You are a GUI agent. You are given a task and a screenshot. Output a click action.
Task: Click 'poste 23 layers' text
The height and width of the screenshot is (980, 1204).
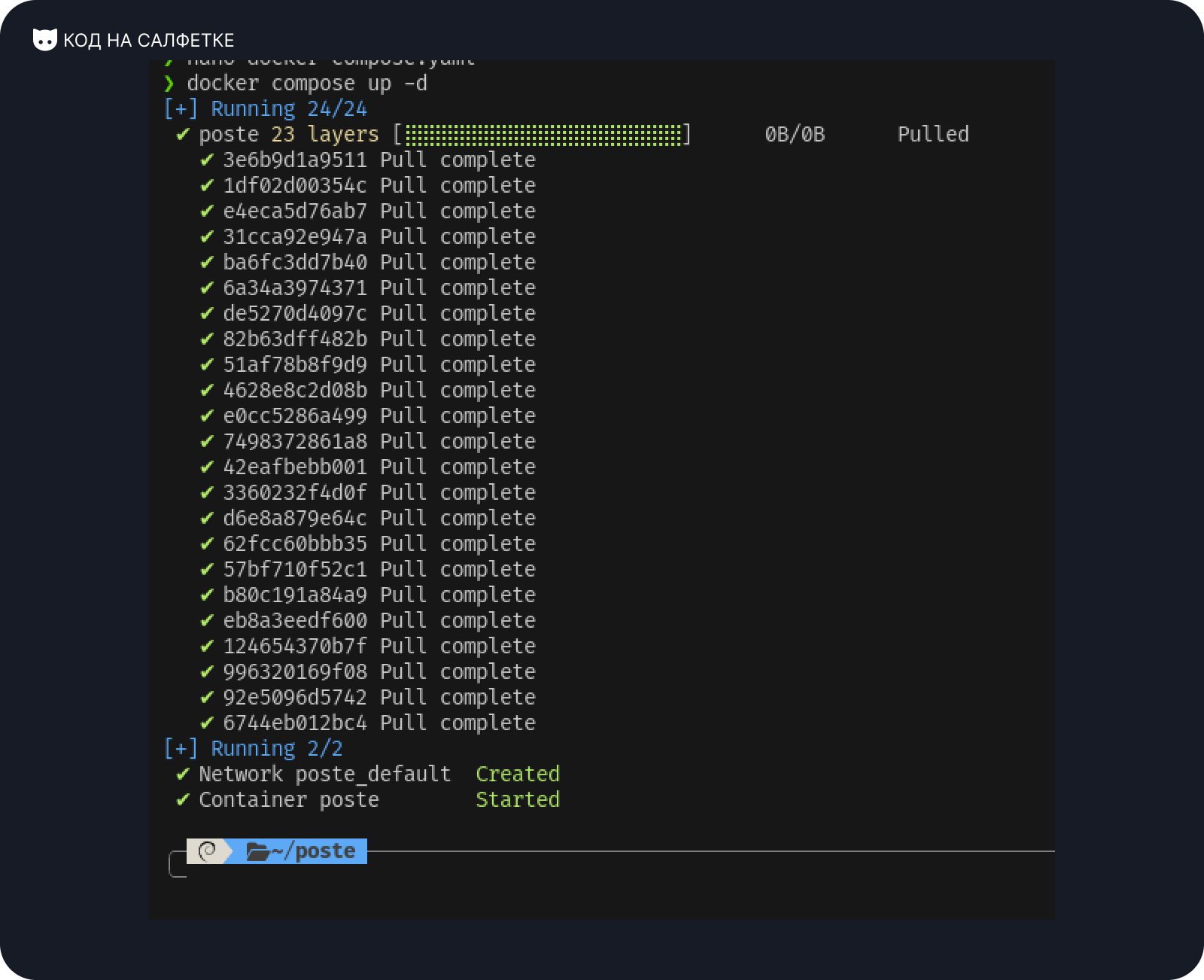coord(289,134)
